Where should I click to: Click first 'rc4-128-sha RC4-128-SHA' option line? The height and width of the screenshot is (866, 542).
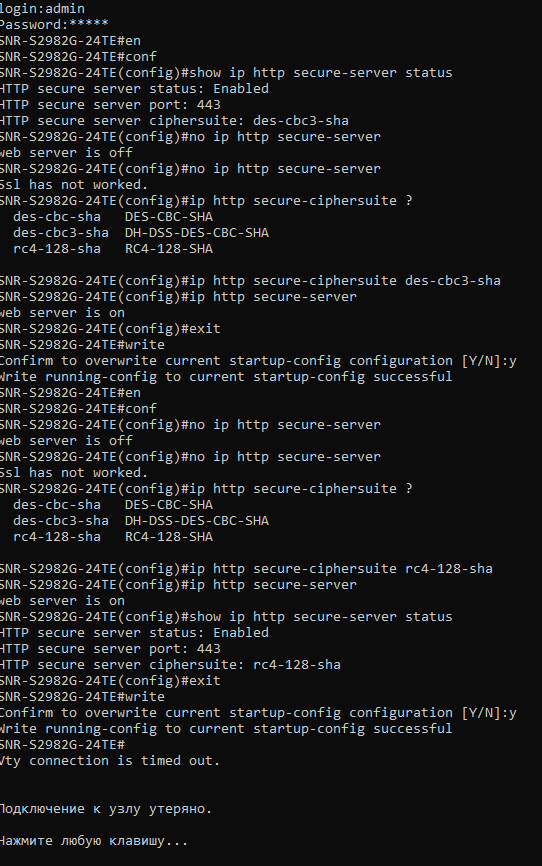click(x=113, y=249)
